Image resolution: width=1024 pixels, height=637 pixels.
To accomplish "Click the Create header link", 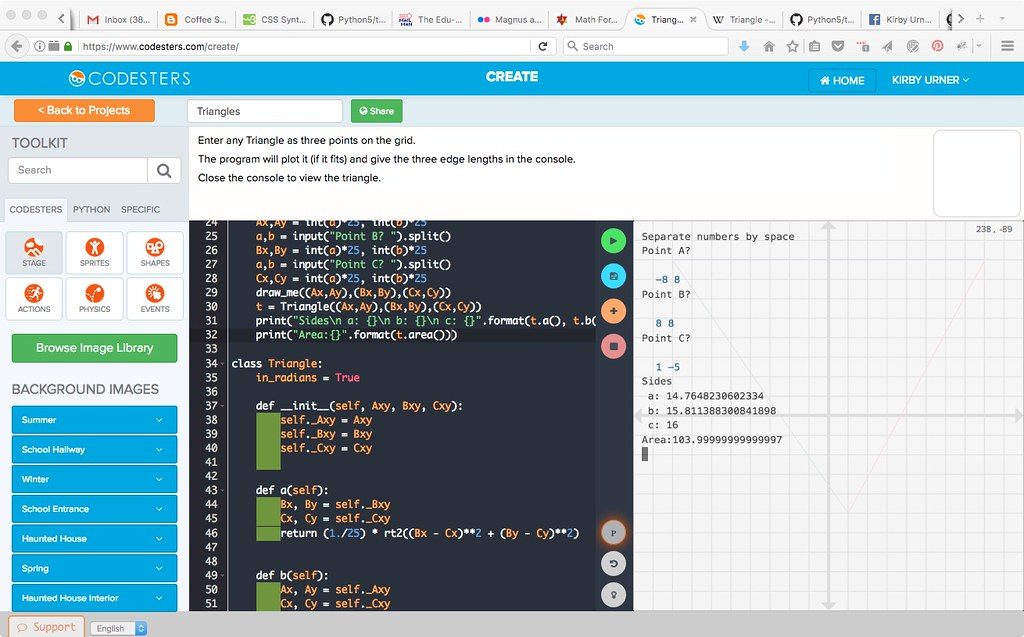I will coord(512,76).
